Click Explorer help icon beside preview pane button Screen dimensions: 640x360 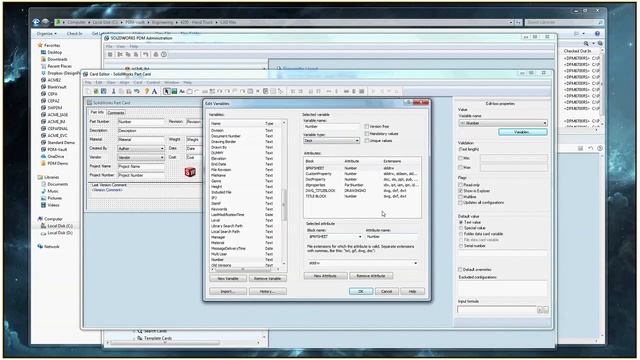point(597,33)
